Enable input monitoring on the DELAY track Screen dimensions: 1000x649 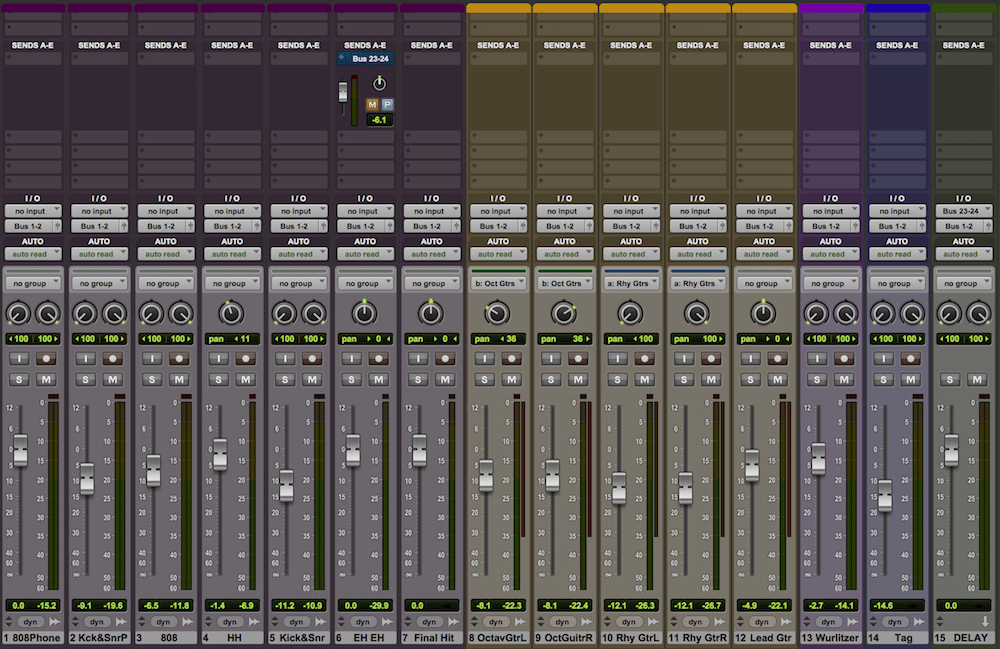pyautogui.click(x=949, y=358)
